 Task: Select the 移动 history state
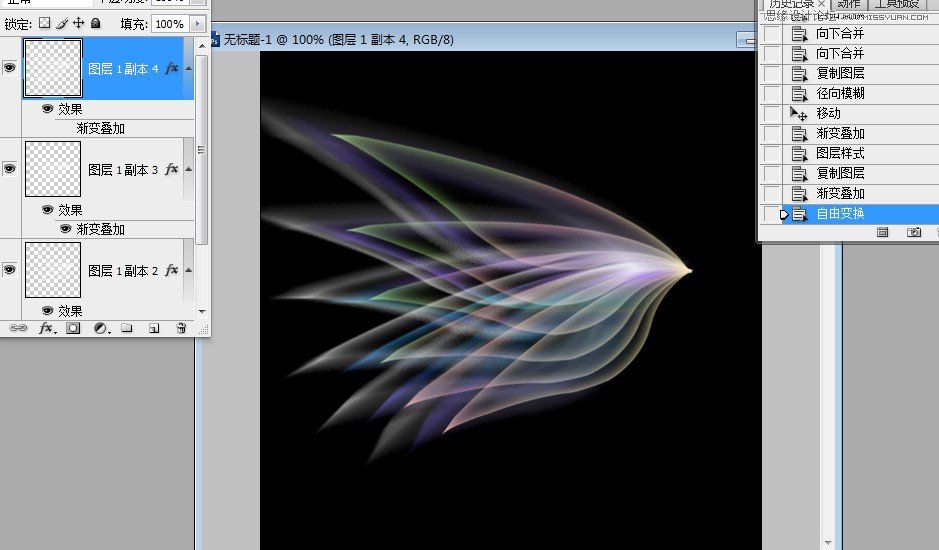(828, 113)
